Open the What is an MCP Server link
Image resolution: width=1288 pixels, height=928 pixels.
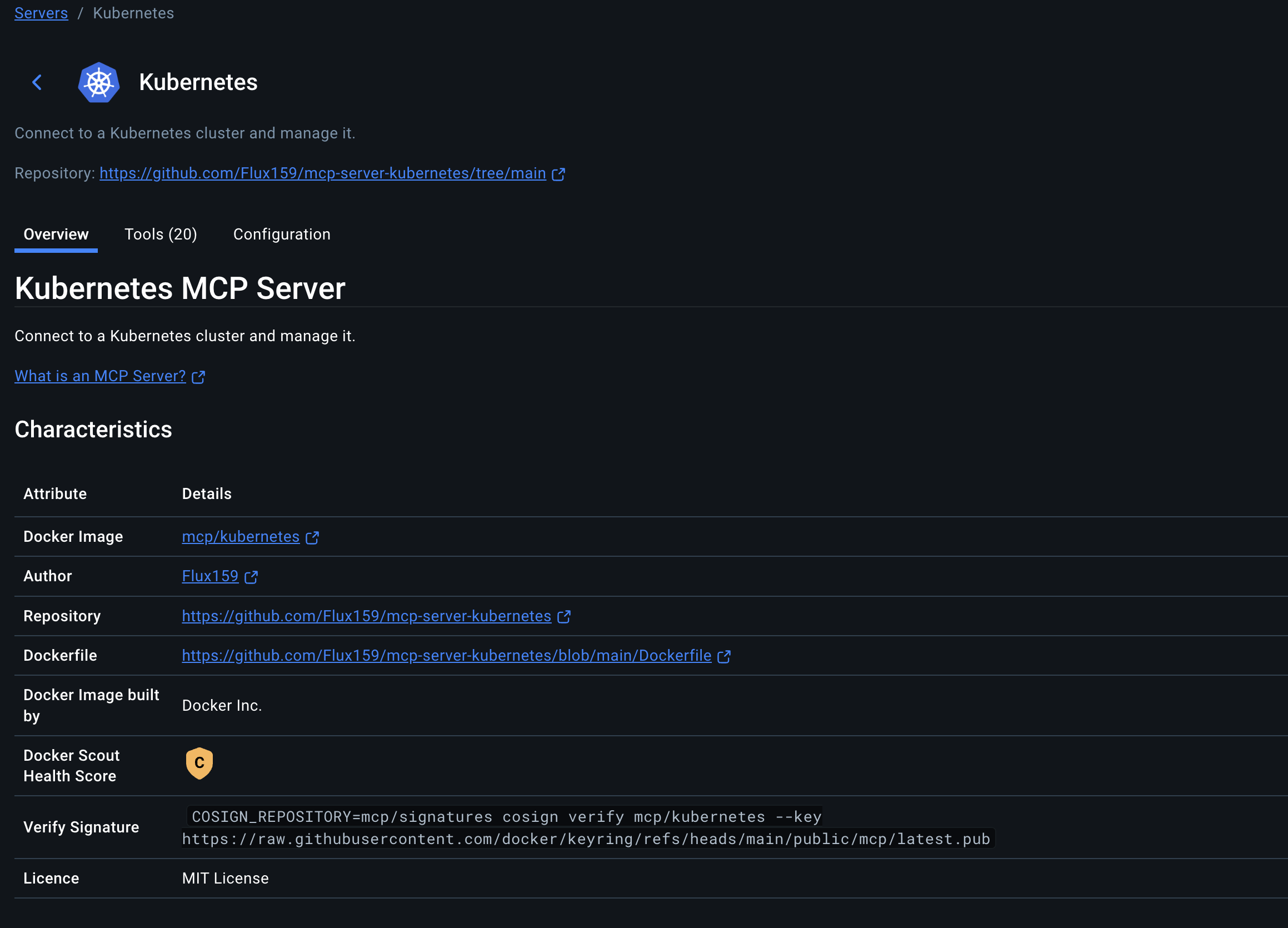click(x=99, y=376)
